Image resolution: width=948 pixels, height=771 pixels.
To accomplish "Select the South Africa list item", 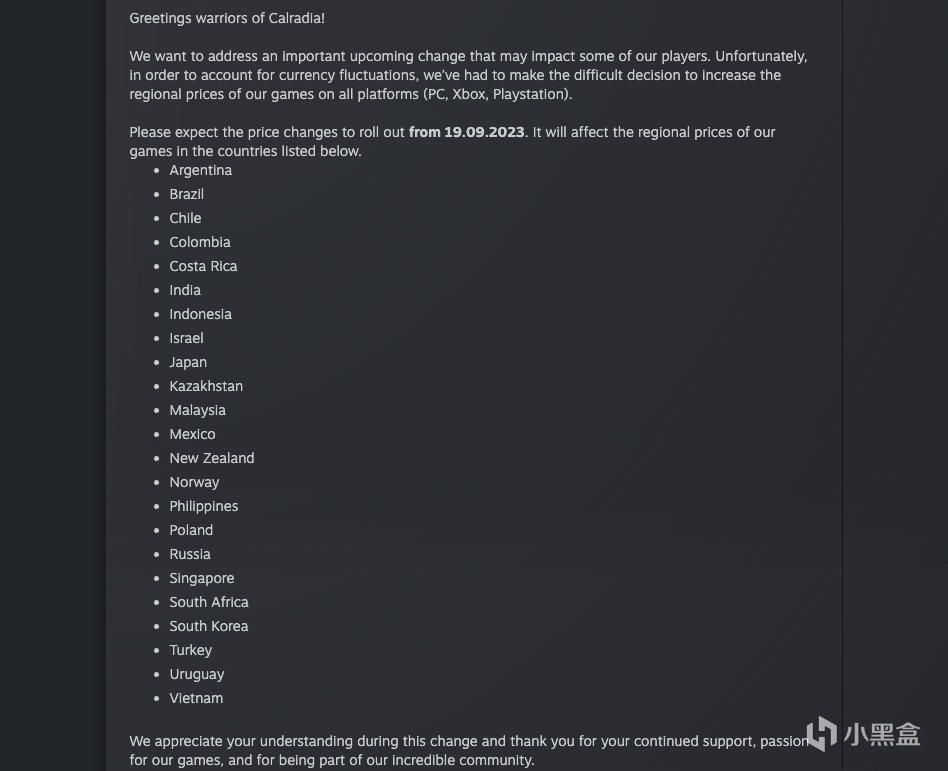I will click(208, 602).
